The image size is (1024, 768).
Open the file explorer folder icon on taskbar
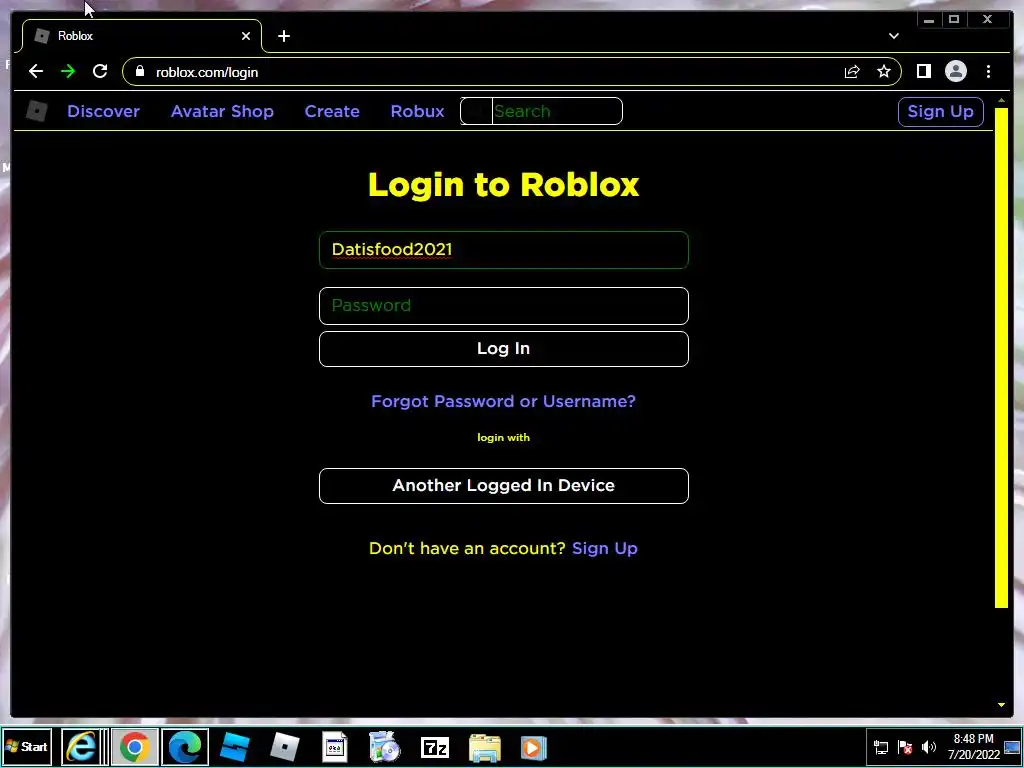(x=485, y=748)
